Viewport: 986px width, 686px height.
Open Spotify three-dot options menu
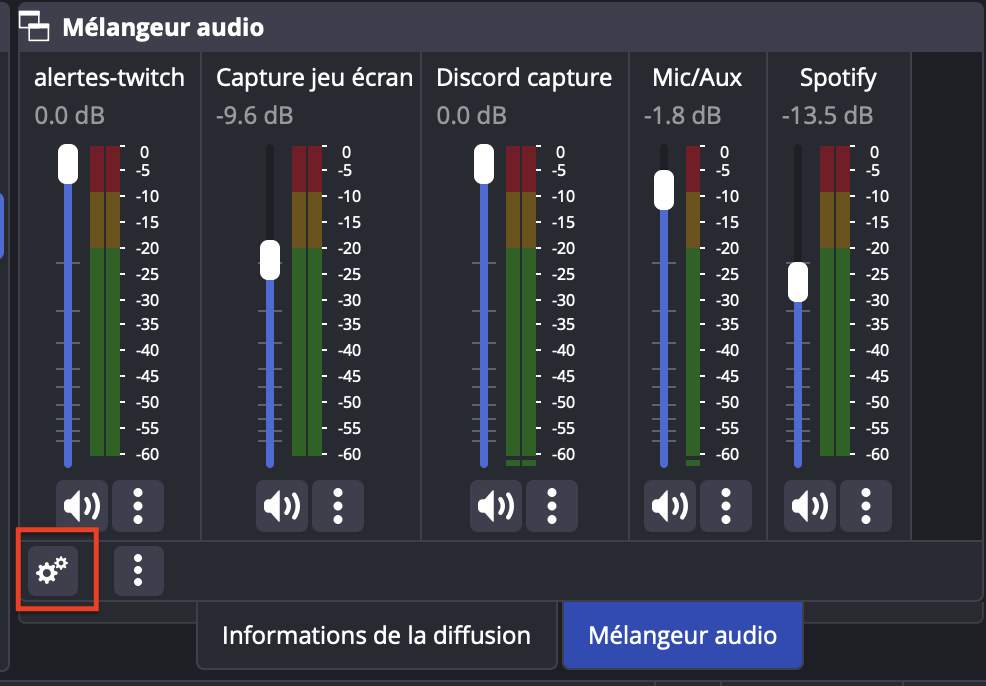coord(865,506)
